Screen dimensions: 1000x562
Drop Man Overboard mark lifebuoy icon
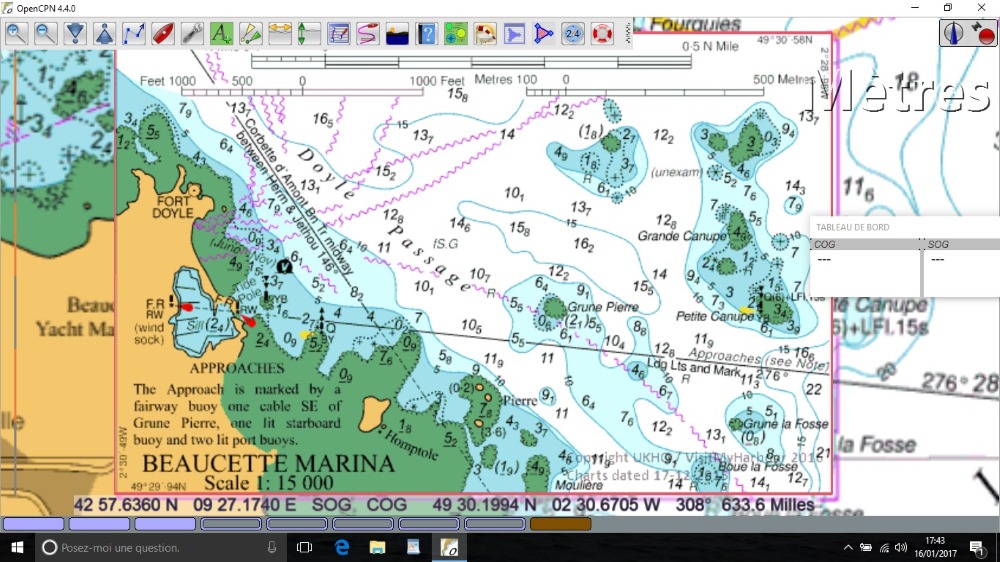tap(602, 33)
